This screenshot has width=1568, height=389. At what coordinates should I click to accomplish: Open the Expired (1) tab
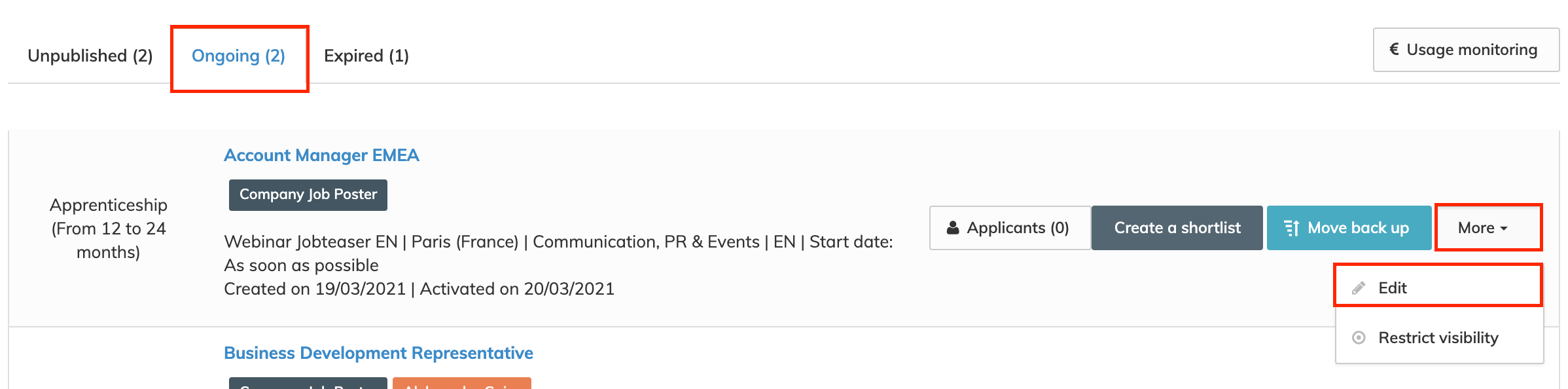click(x=366, y=56)
